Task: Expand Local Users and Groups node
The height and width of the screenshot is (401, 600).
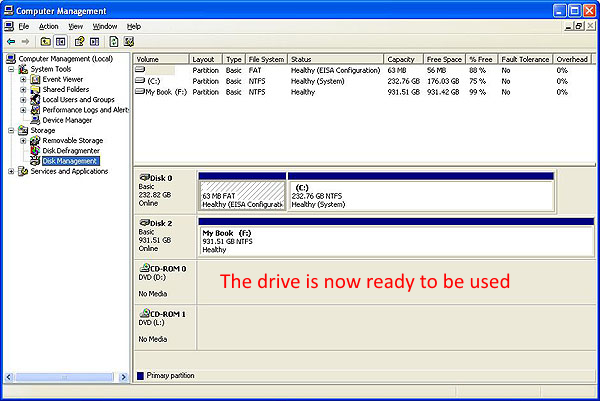Action: pyautogui.click(x=23, y=100)
